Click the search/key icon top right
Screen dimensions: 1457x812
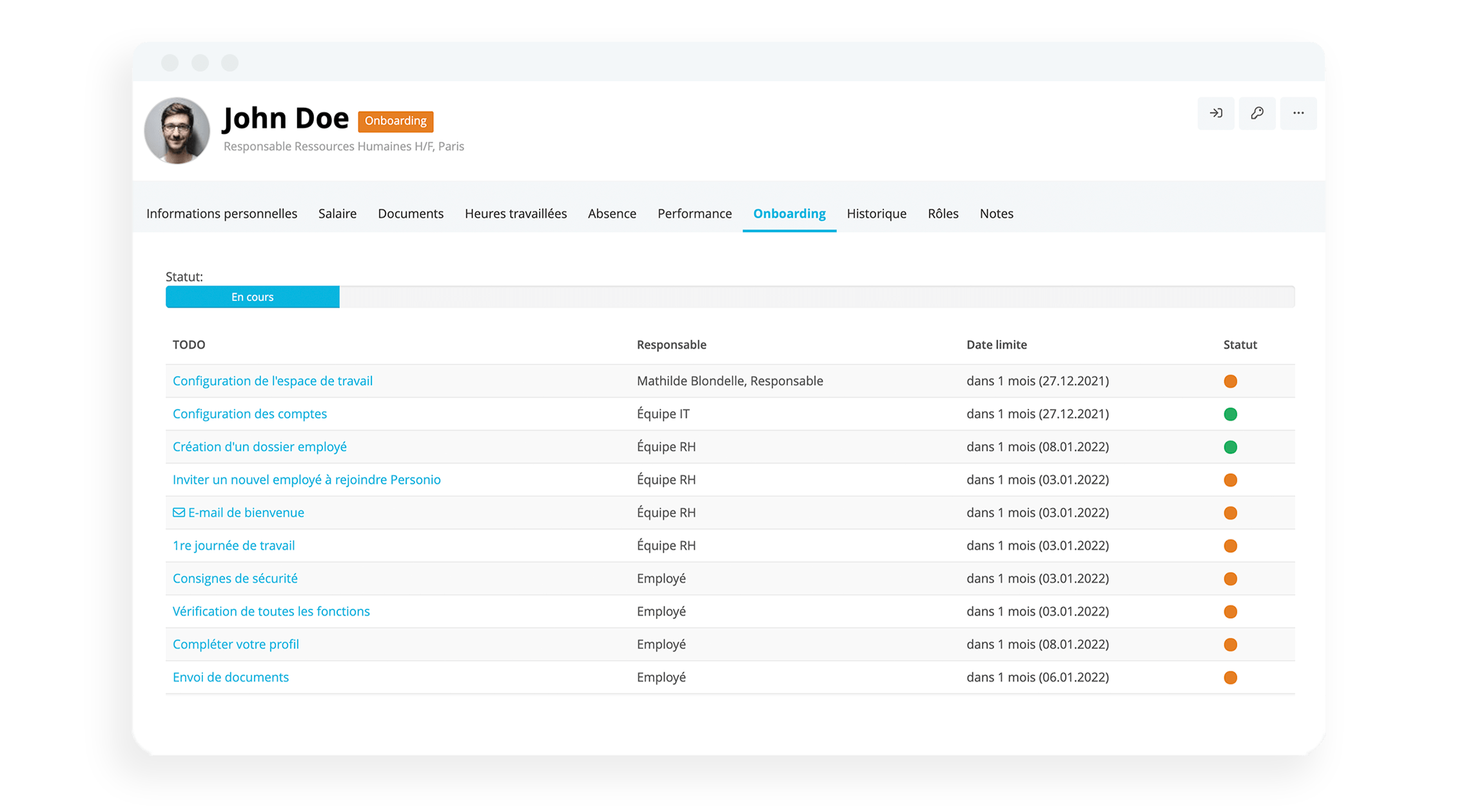[x=1257, y=113]
